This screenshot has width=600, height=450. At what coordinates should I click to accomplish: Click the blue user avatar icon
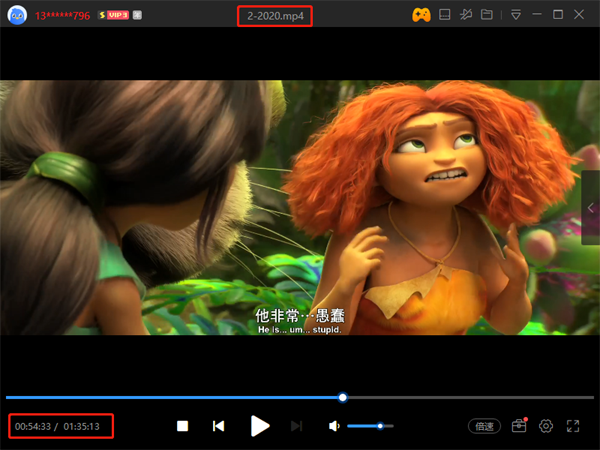point(15,15)
